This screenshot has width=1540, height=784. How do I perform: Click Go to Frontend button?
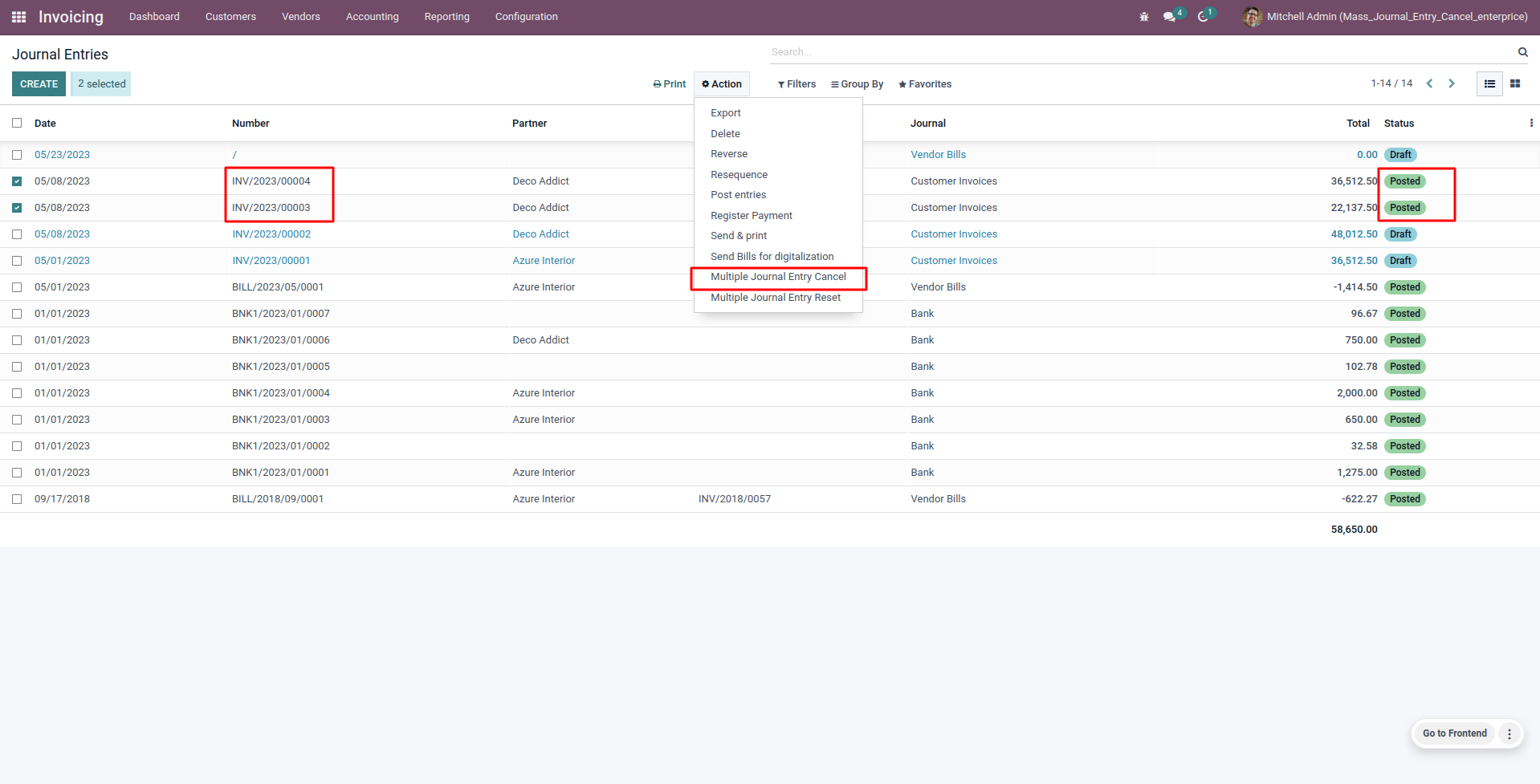(1454, 733)
